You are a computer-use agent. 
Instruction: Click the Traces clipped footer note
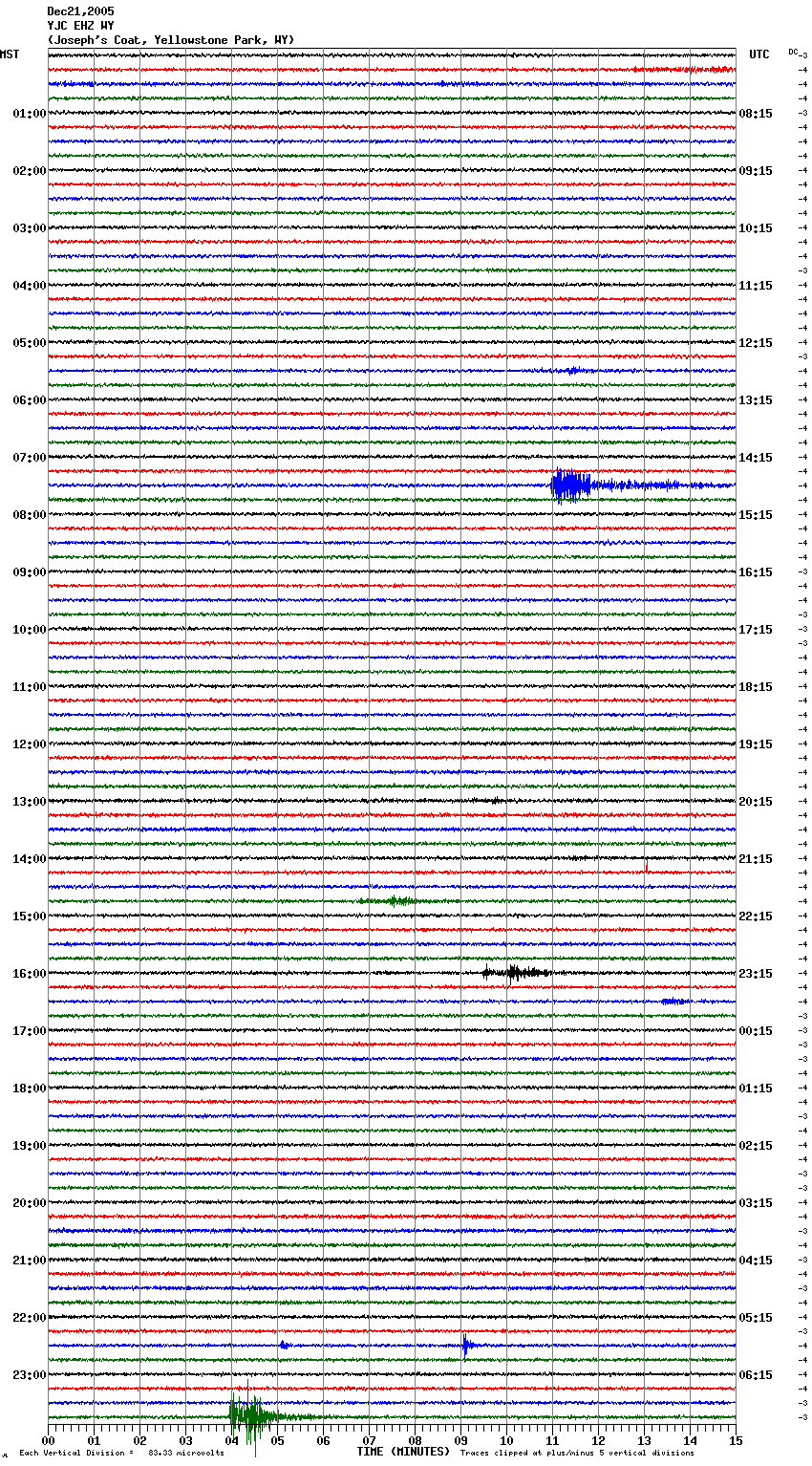tap(577, 1453)
